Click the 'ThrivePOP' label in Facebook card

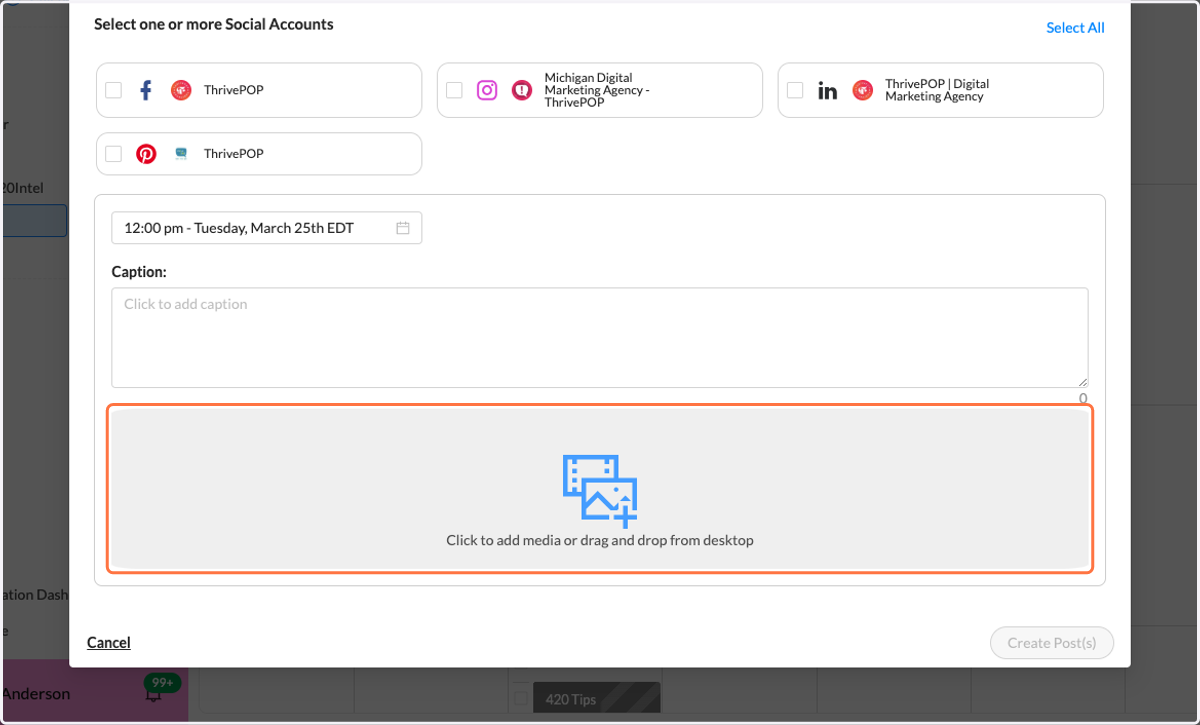point(234,90)
